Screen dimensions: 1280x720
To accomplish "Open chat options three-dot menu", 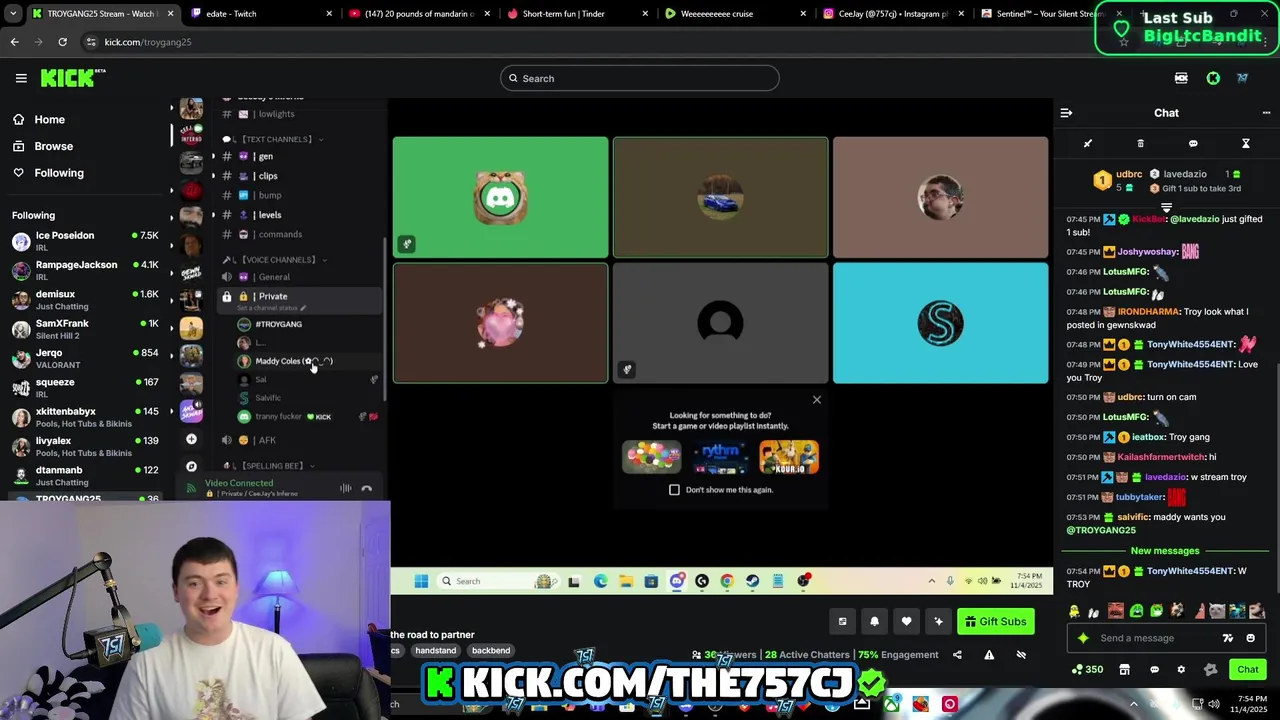I will 1266,113.
